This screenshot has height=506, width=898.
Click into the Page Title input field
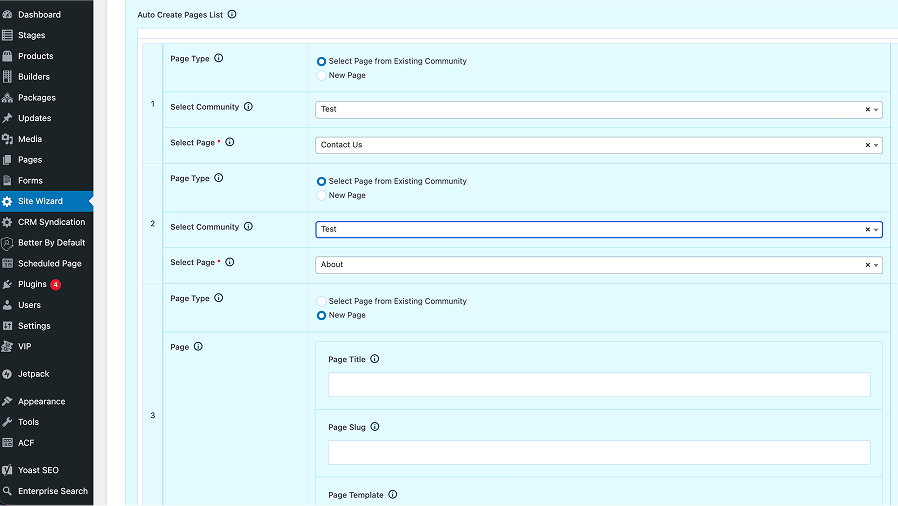(x=599, y=385)
